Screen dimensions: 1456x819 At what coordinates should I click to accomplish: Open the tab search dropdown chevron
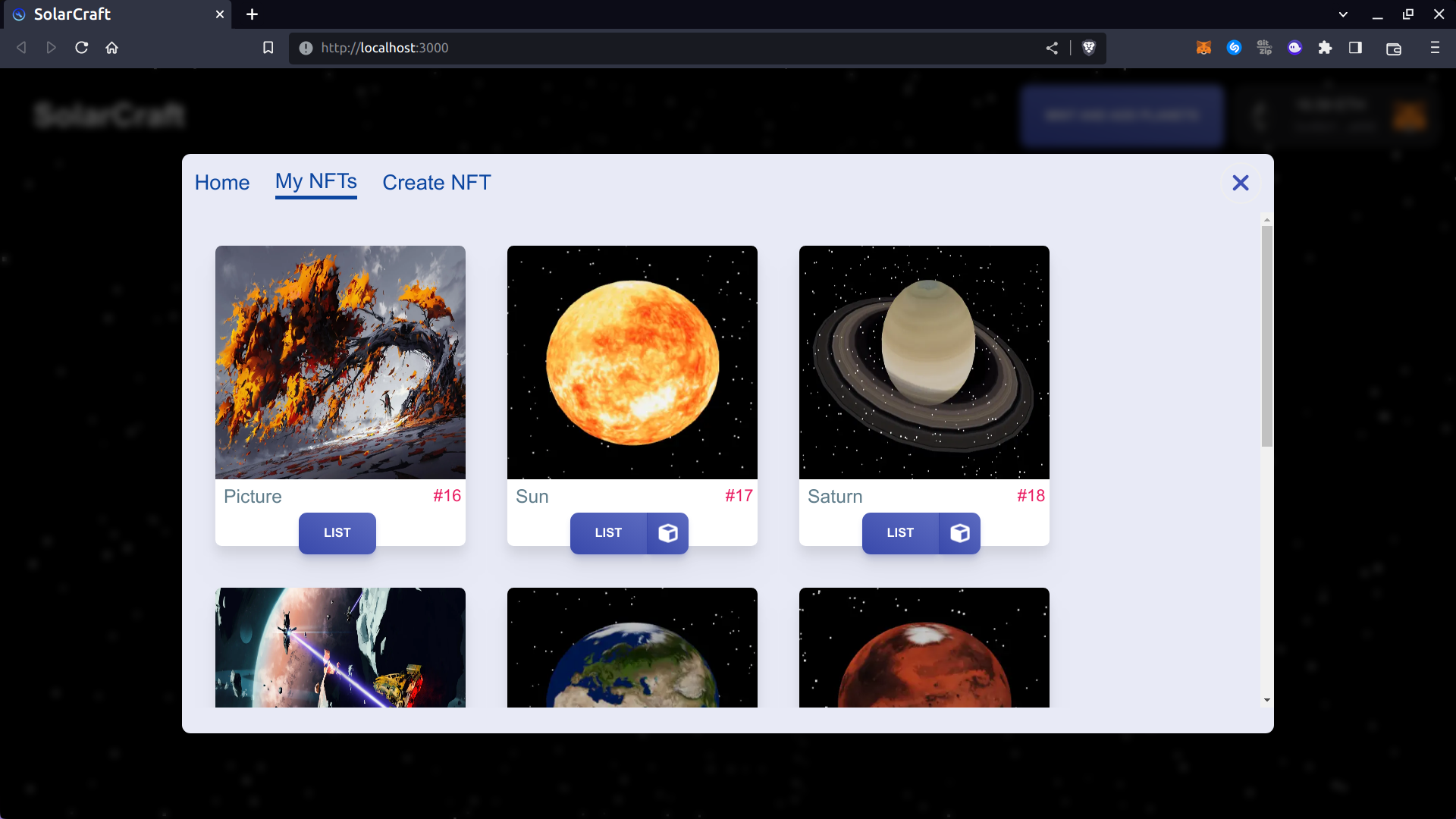[1343, 14]
